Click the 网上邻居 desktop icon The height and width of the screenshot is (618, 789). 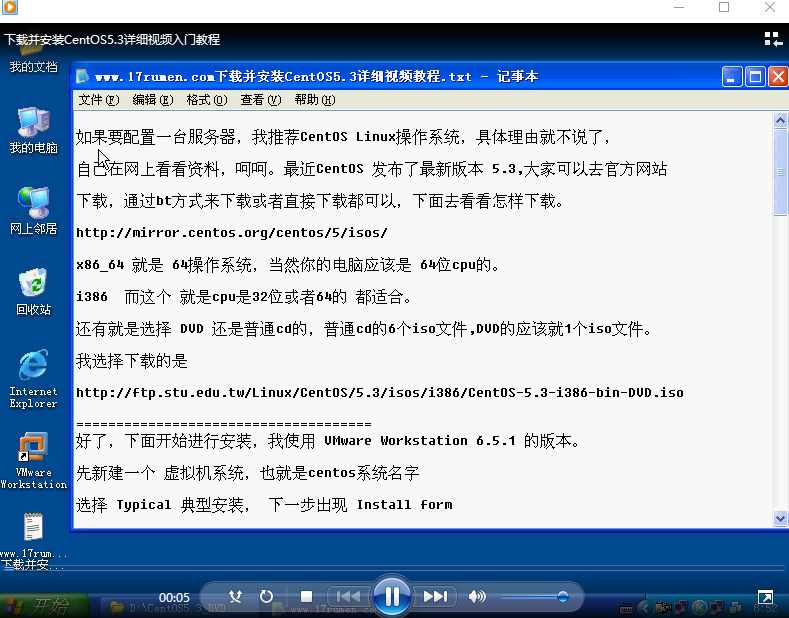click(33, 210)
